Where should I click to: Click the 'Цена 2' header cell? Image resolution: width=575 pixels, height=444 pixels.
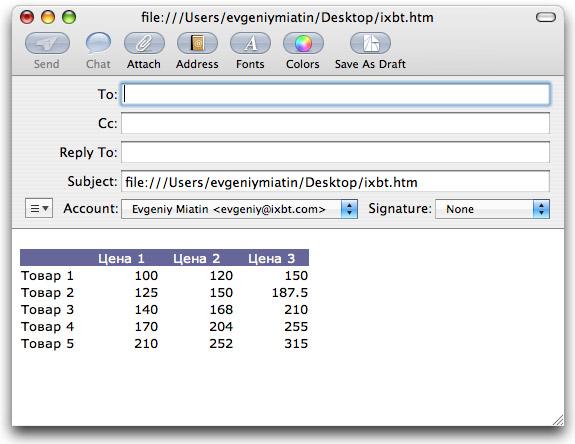tap(196, 258)
